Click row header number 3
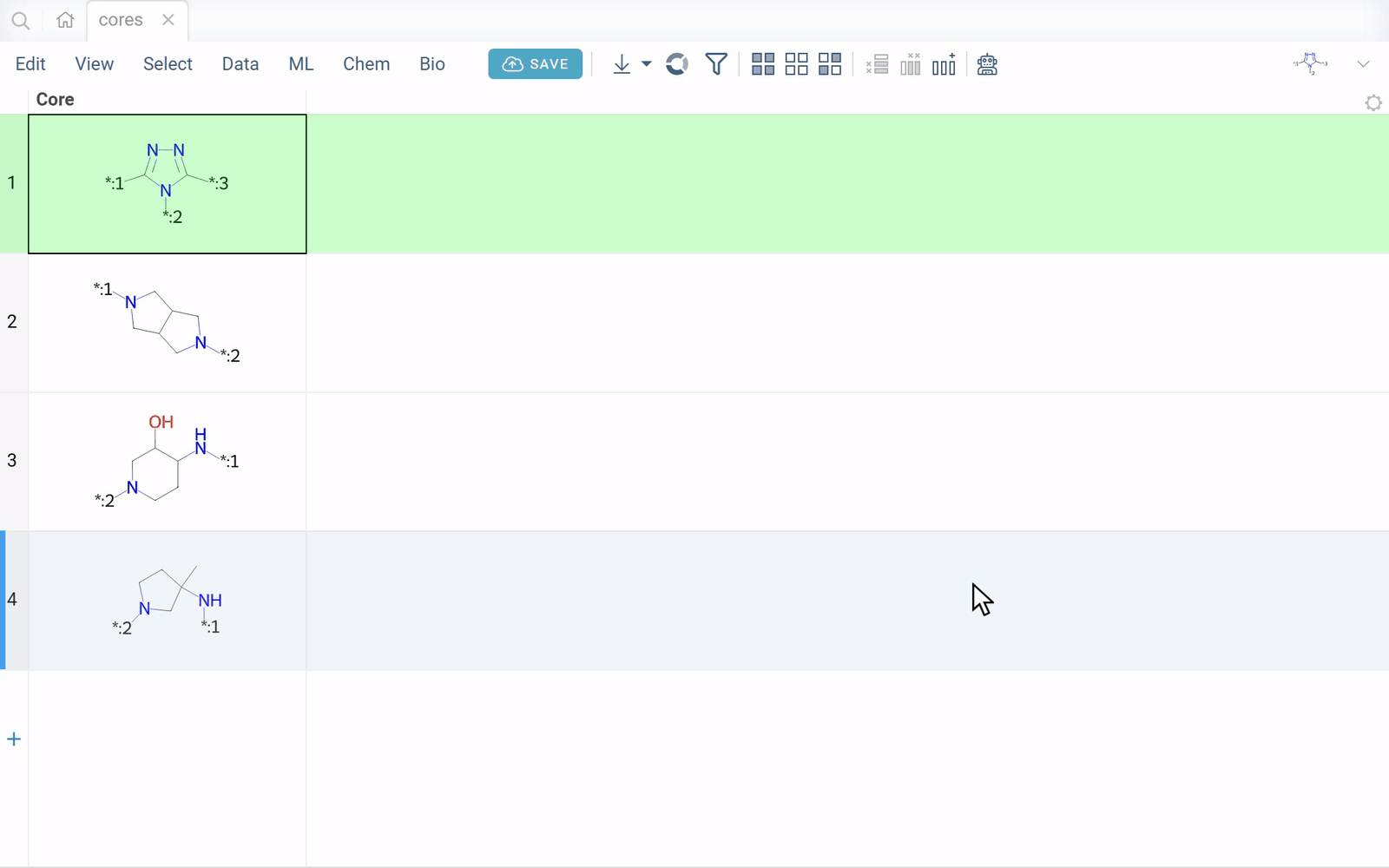This screenshot has height=868, width=1389. pyautogui.click(x=14, y=462)
